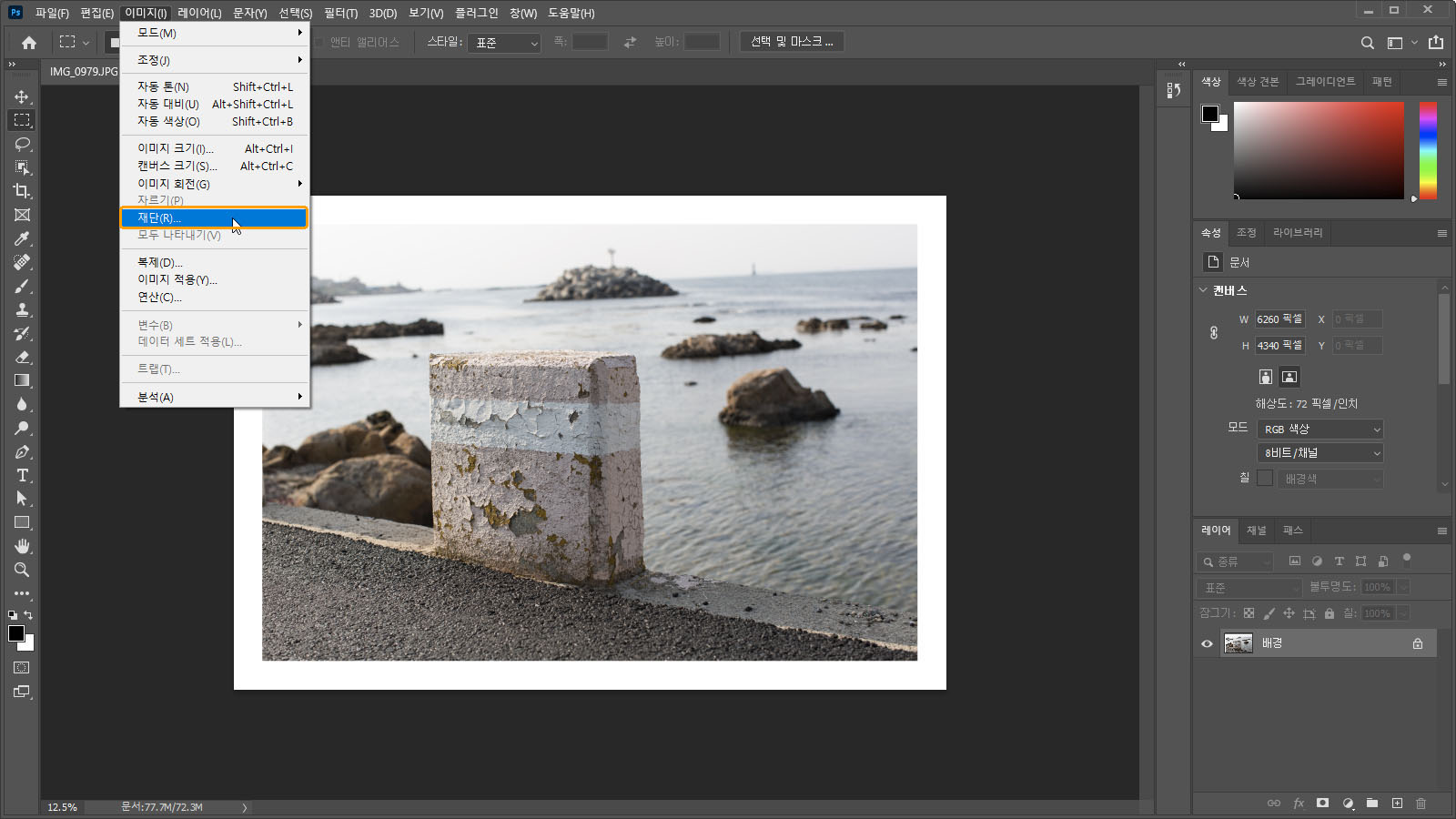
Task: Add layer mask icon in Layers panel
Action: point(1322,804)
